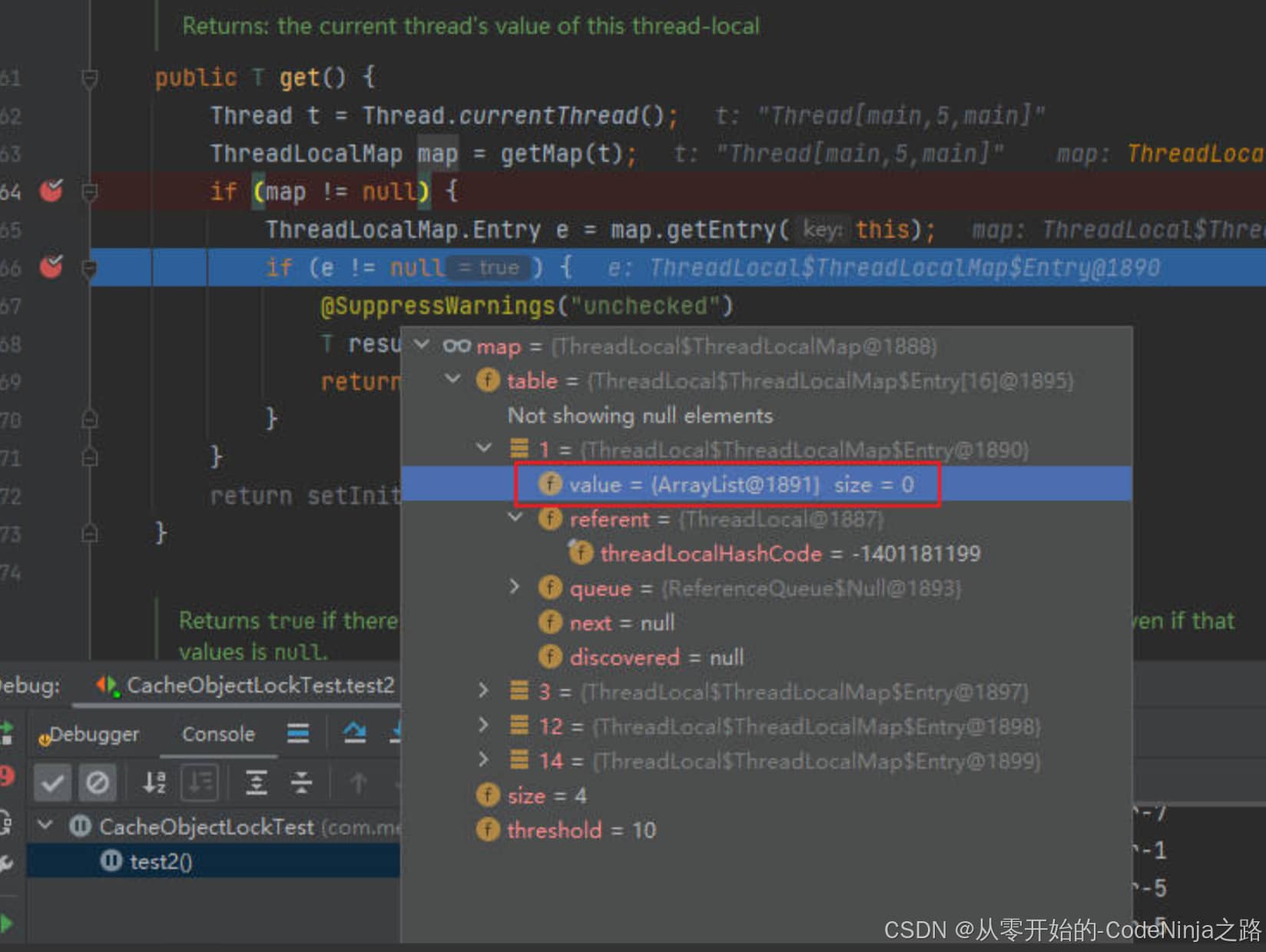Expand the queue field node
1266x952 pixels.
coord(515,588)
